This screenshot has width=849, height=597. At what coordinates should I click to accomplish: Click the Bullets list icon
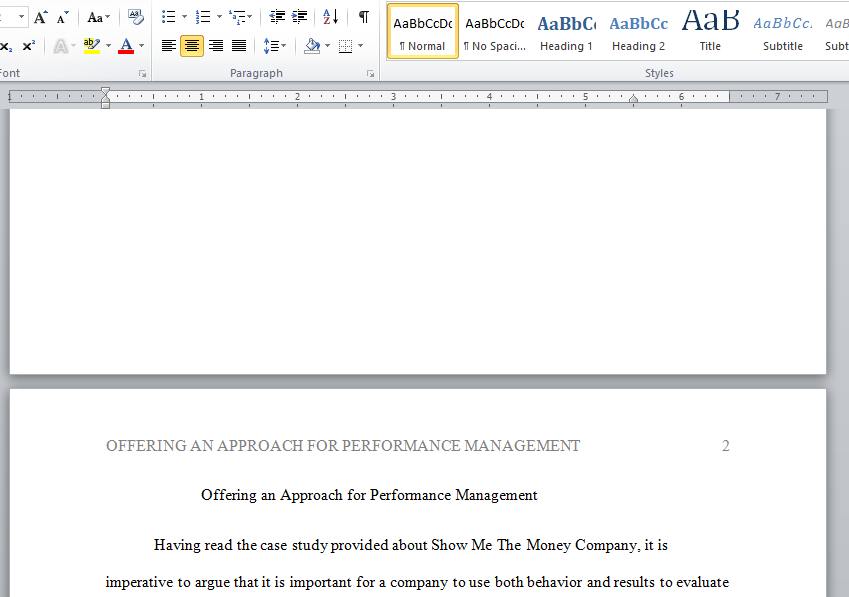[x=168, y=17]
